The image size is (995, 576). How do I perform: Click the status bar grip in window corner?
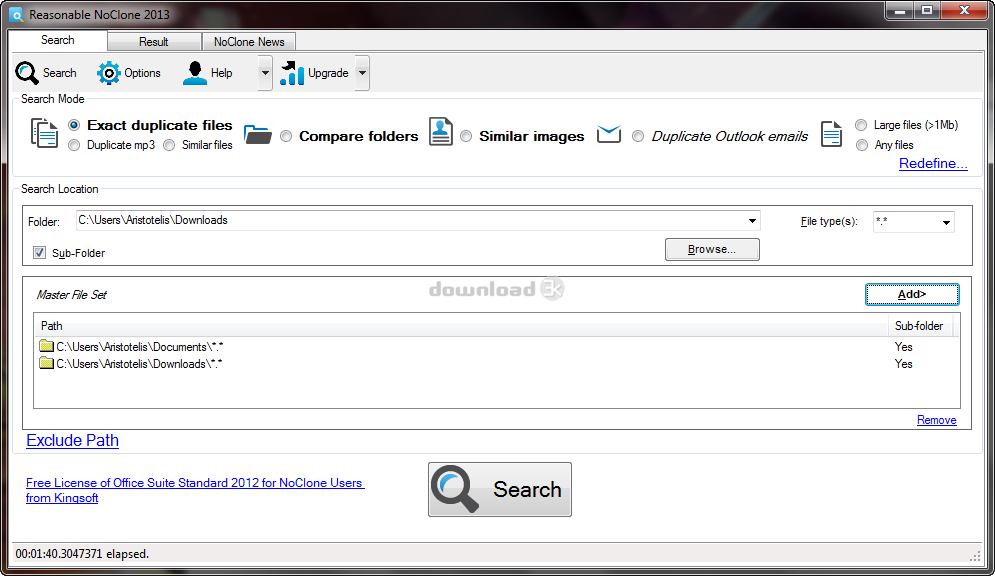975,556
